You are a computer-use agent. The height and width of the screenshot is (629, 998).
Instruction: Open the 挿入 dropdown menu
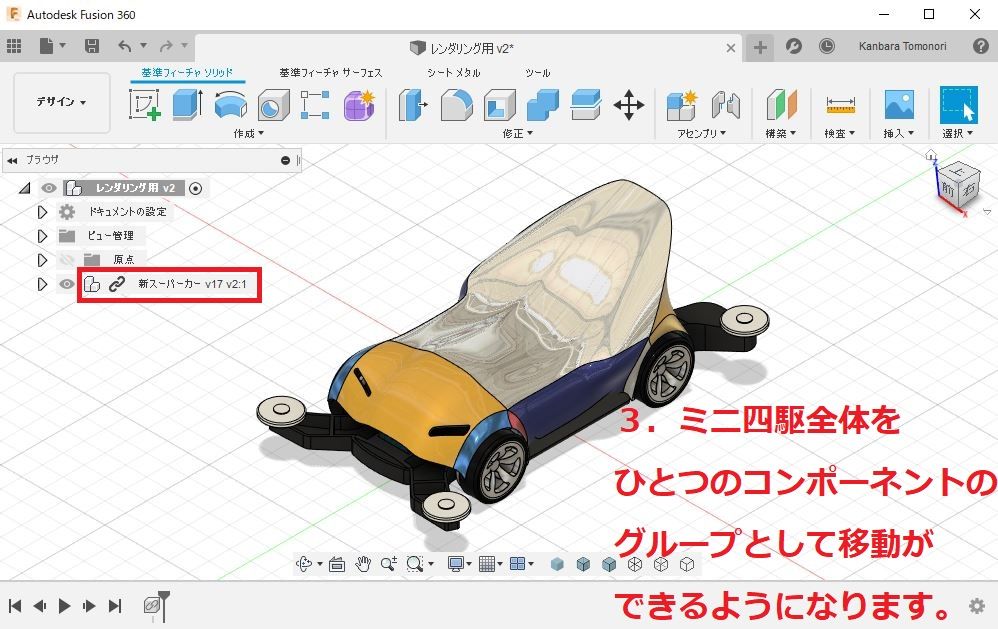[899, 133]
